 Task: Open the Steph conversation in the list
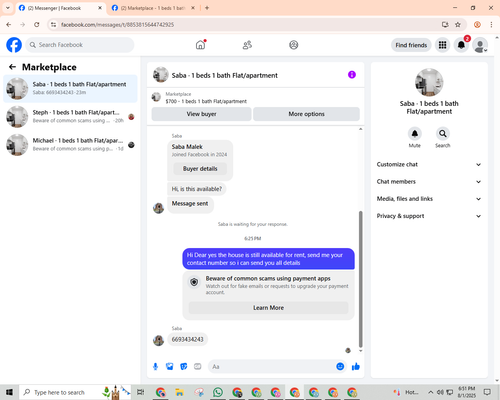point(70,117)
